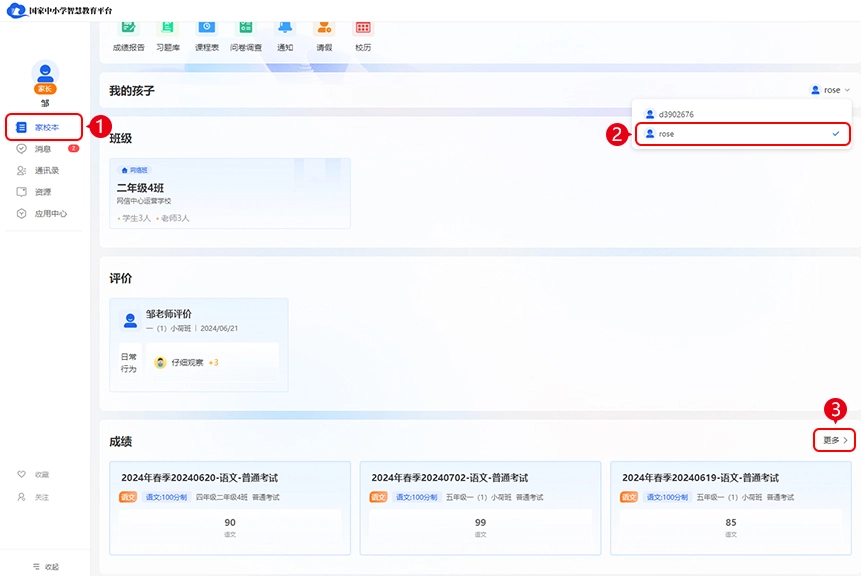Open 应用中心 app center in sidebar
Viewport: 861px width, 576px height.
(x=49, y=213)
